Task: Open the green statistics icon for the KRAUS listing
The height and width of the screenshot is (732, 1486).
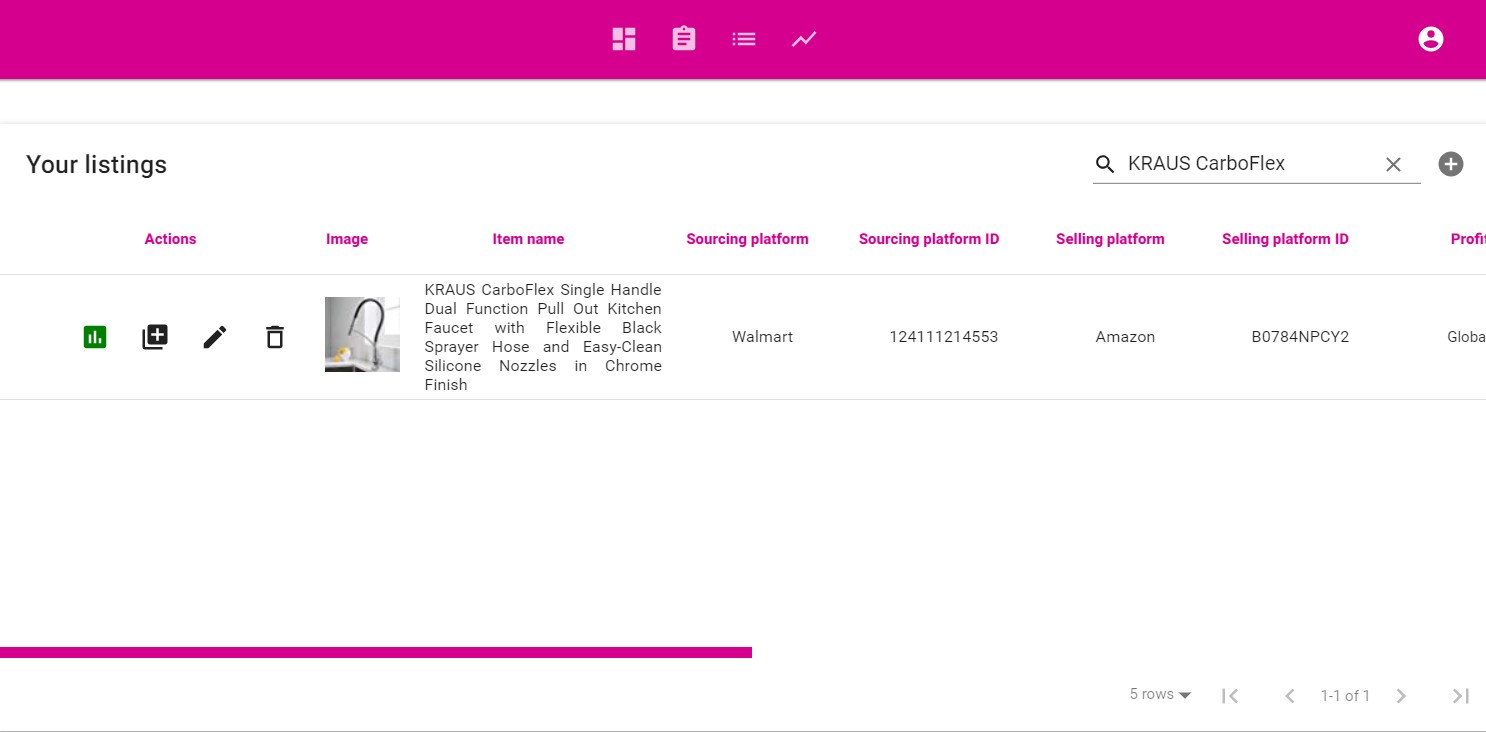Action: point(95,337)
